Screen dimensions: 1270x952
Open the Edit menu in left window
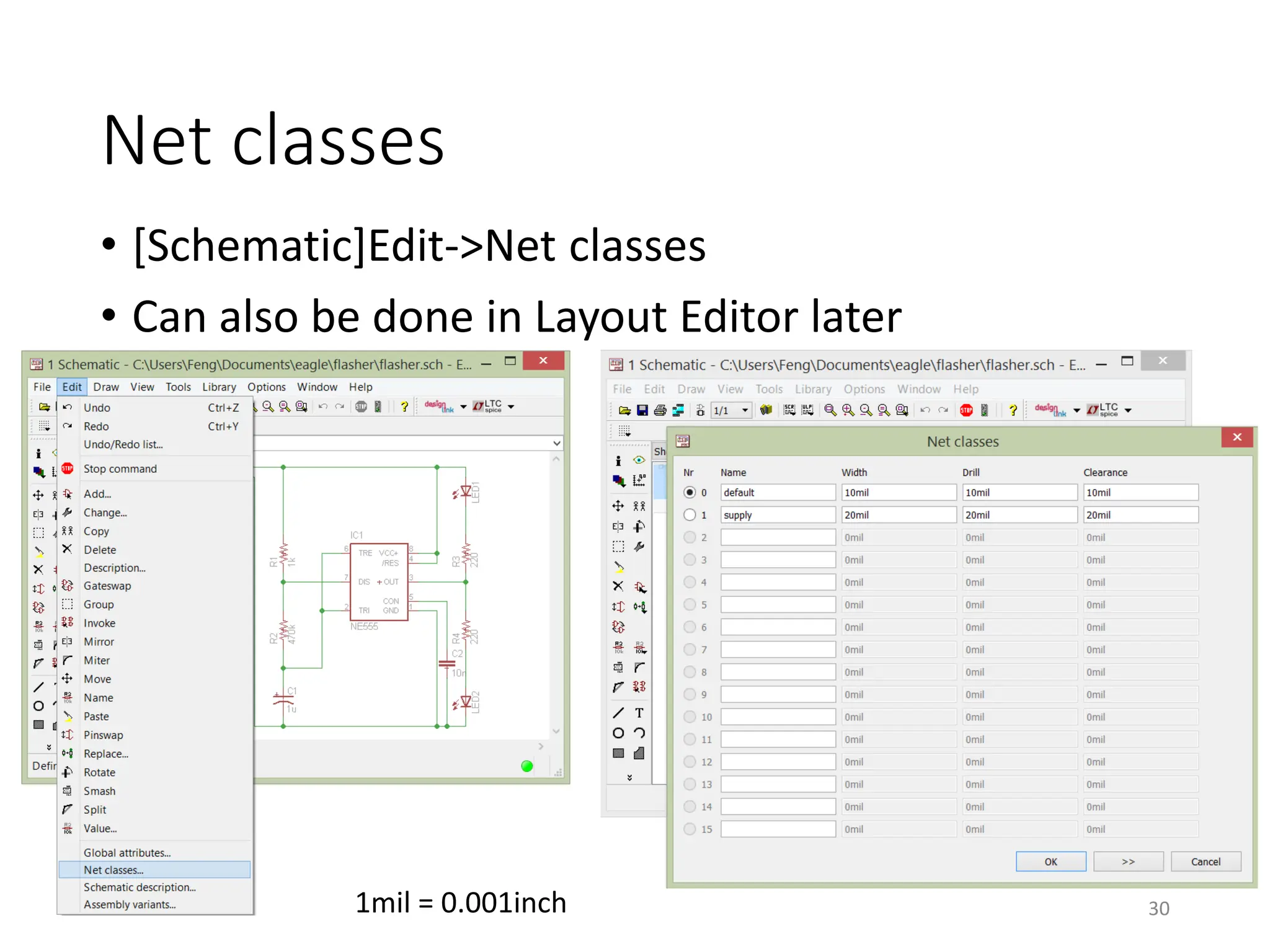(x=72, y=387)
